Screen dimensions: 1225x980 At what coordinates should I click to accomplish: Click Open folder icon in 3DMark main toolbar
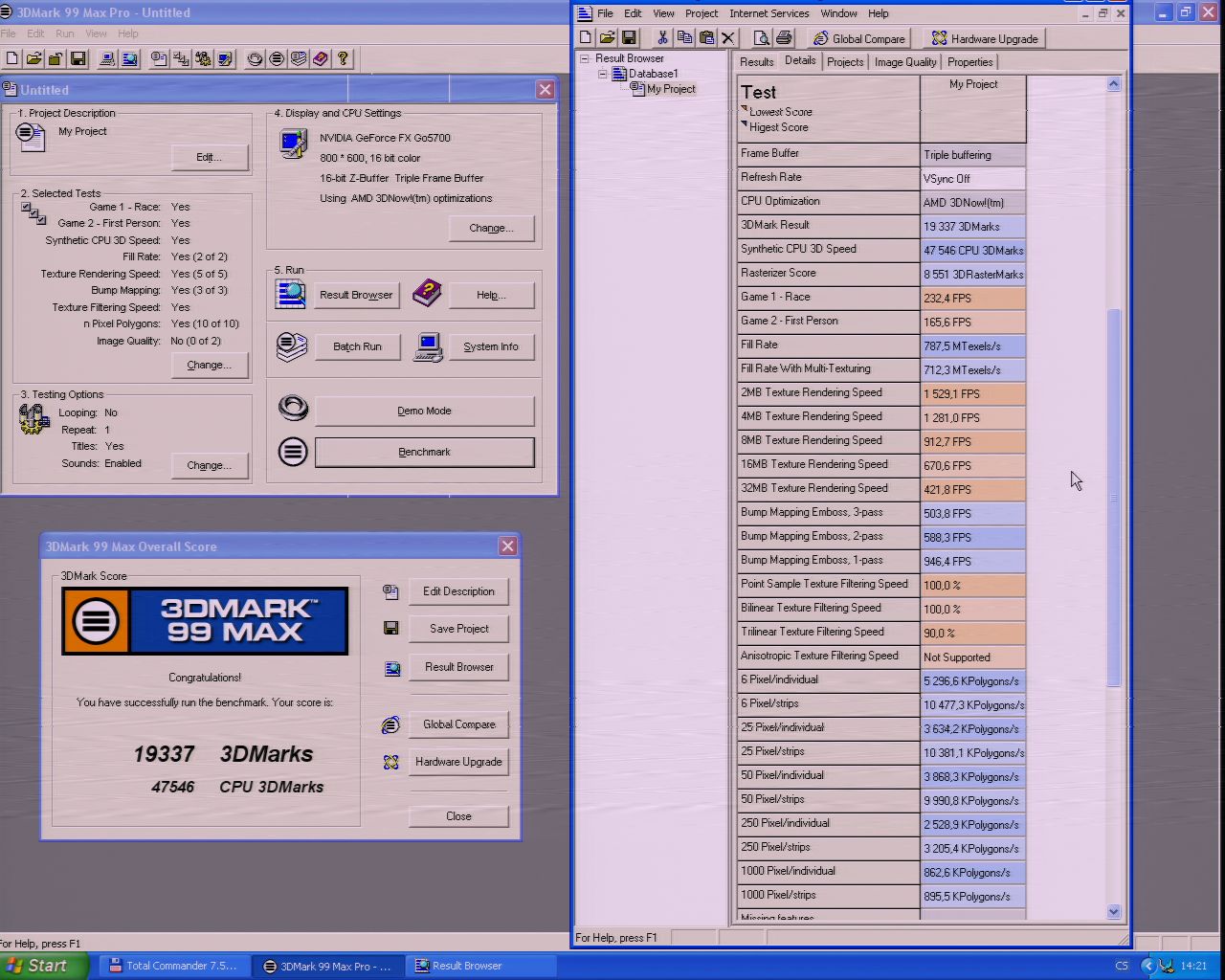tap(34, 58)
